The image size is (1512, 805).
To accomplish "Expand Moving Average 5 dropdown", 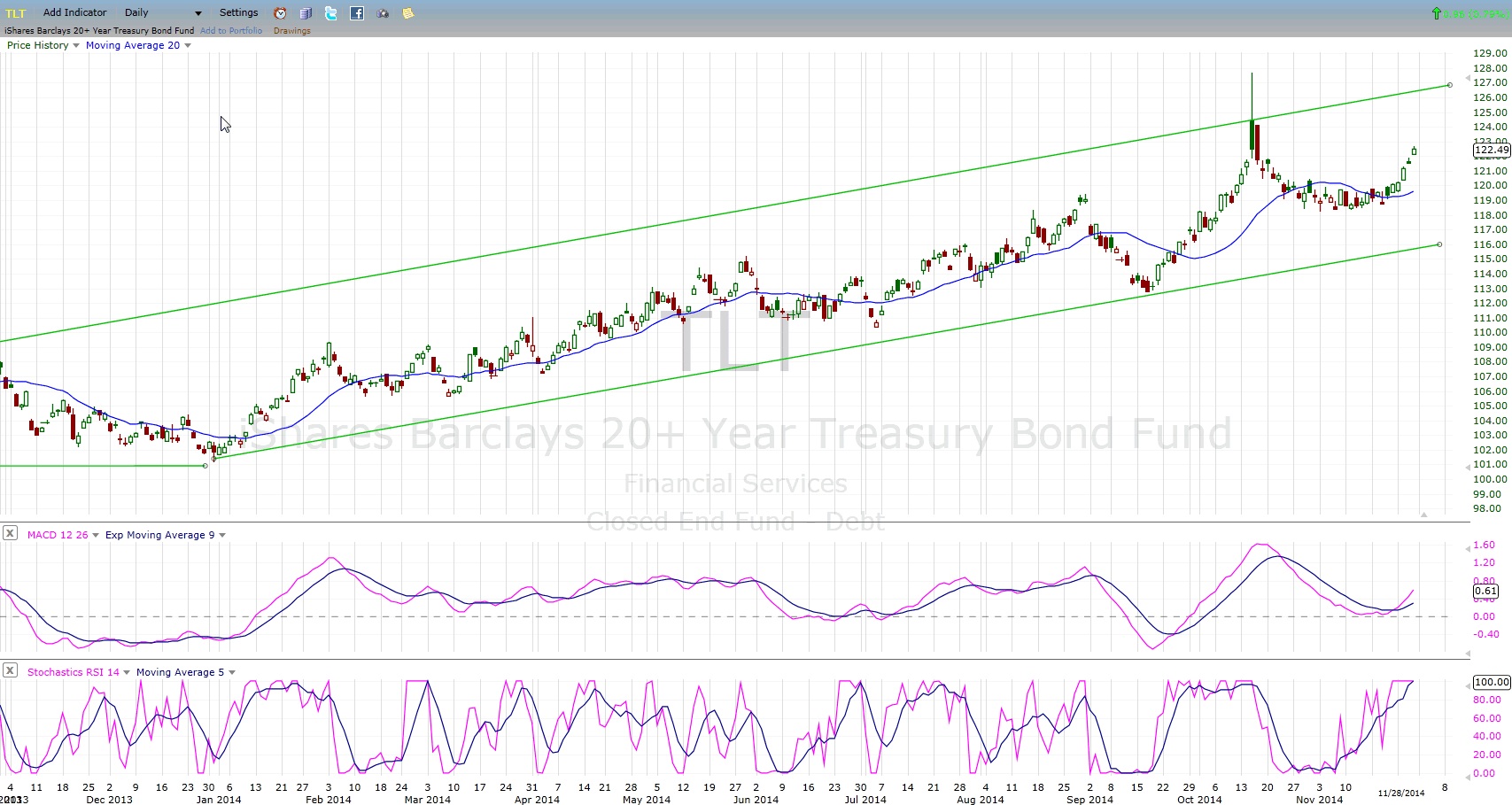I will [185, 672].
